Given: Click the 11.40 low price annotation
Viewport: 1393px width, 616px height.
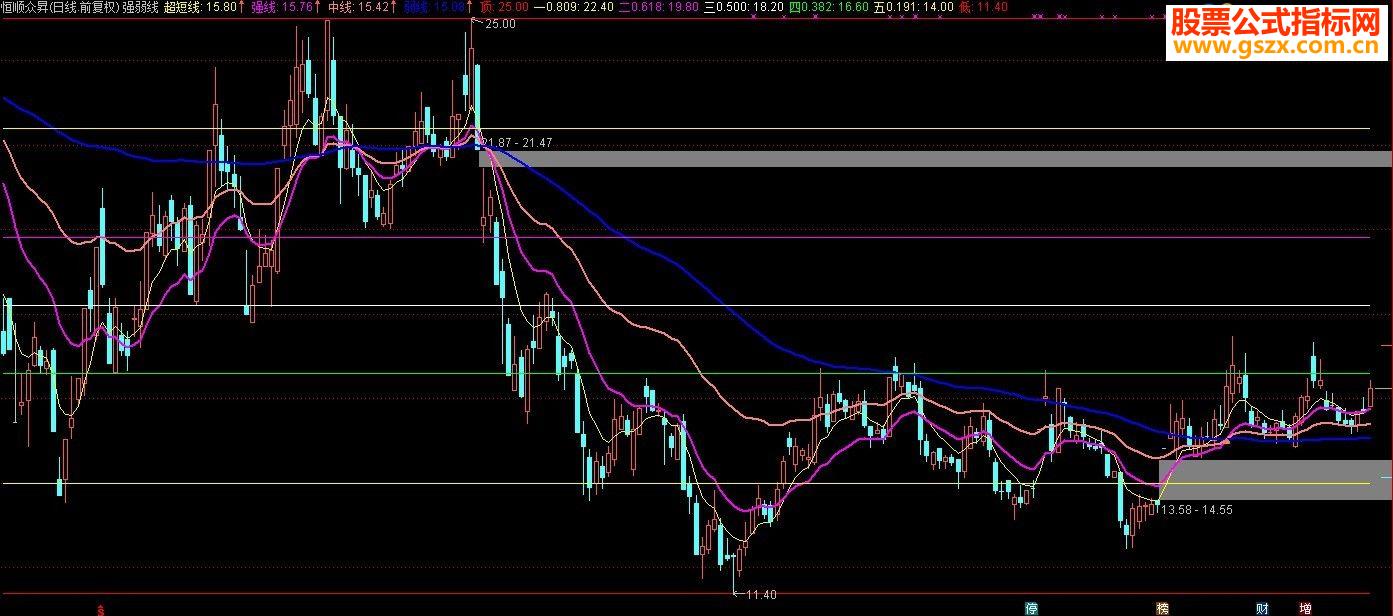Looking at the screenshot, I should (762, 595).
